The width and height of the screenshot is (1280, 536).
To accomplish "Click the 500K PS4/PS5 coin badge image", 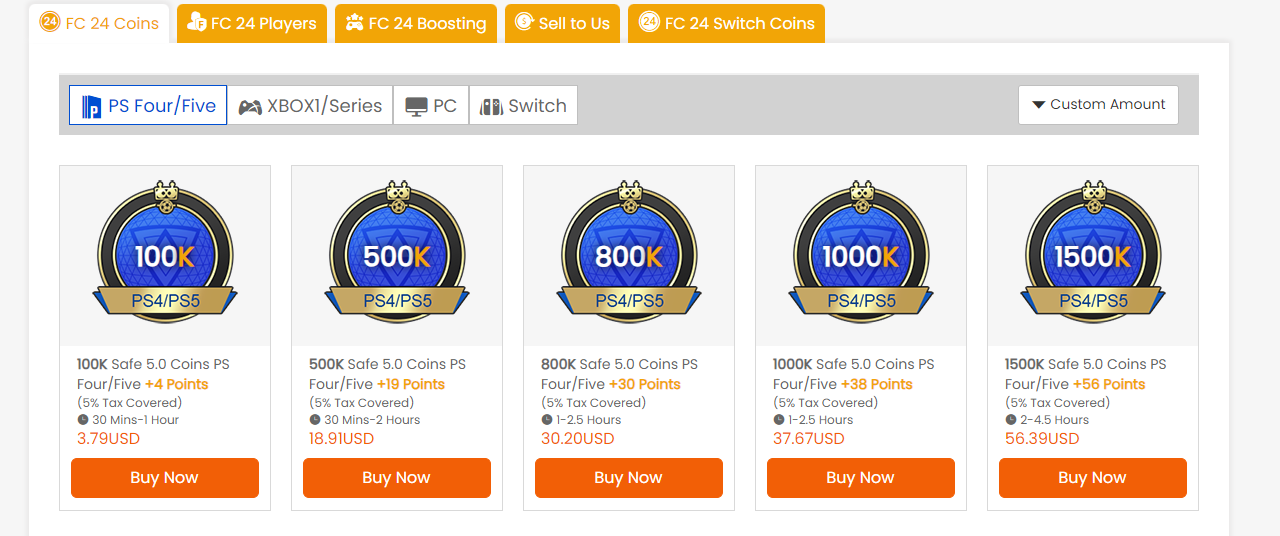I will pyautogui.click(x=397, y=255).
